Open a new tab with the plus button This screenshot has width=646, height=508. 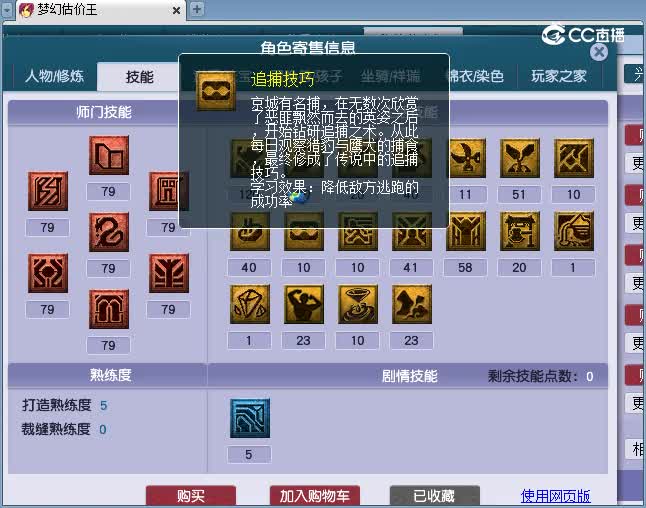pyautogui.click(x=197, y=9)
